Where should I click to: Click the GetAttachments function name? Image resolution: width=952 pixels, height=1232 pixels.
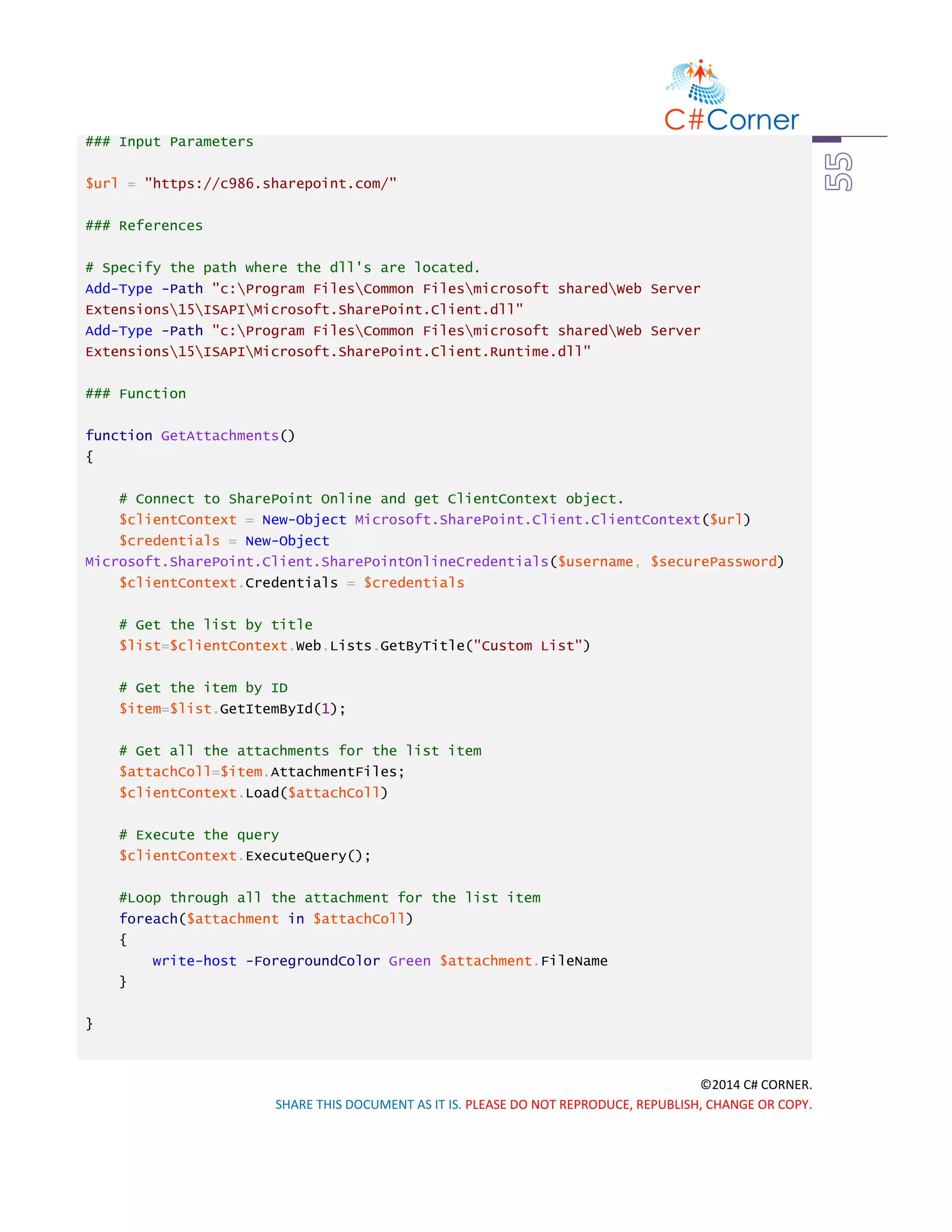coord(220,436)
